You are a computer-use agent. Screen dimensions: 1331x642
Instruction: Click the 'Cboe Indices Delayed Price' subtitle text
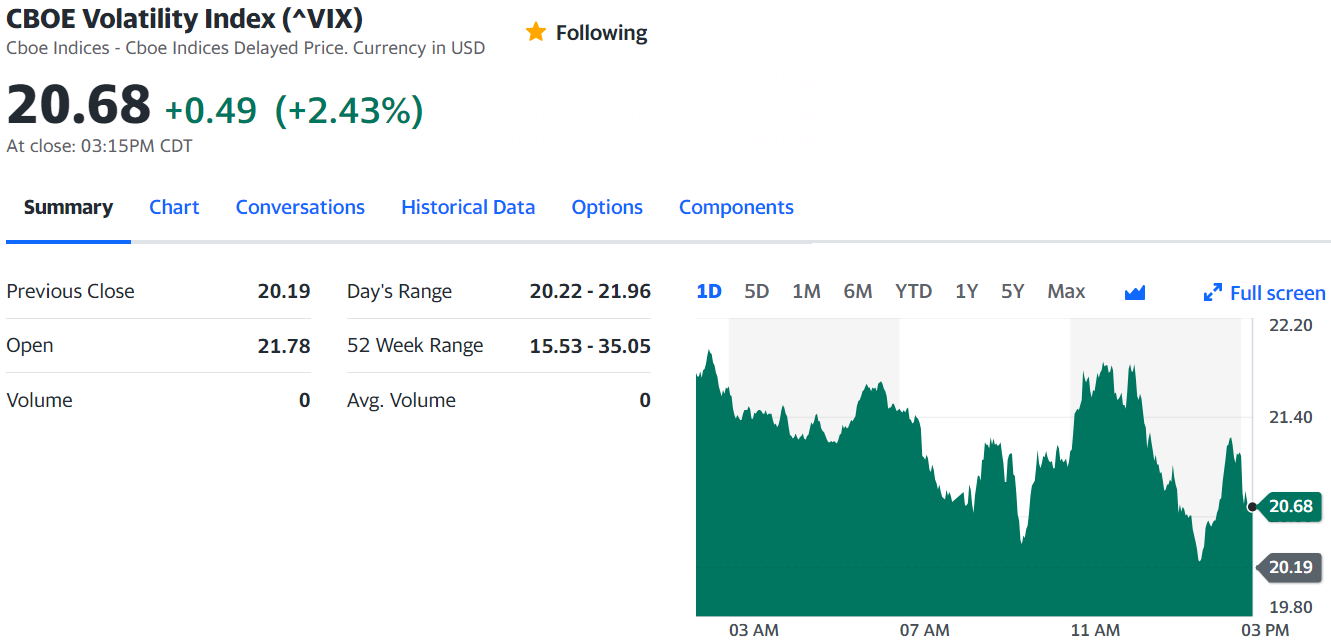[236, 48]
